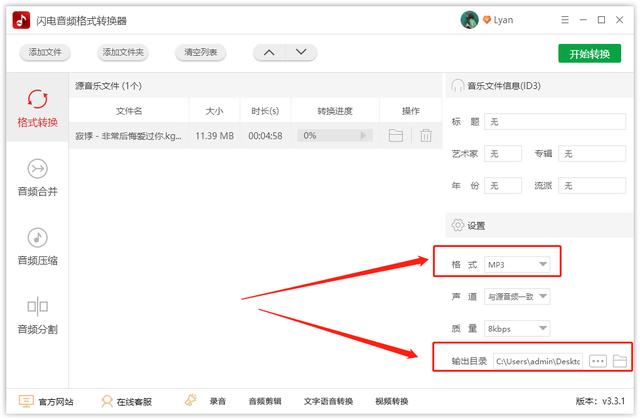Screen dimensions: 640x420
Task: Click the 时长(s) column header
Action: 265,111
